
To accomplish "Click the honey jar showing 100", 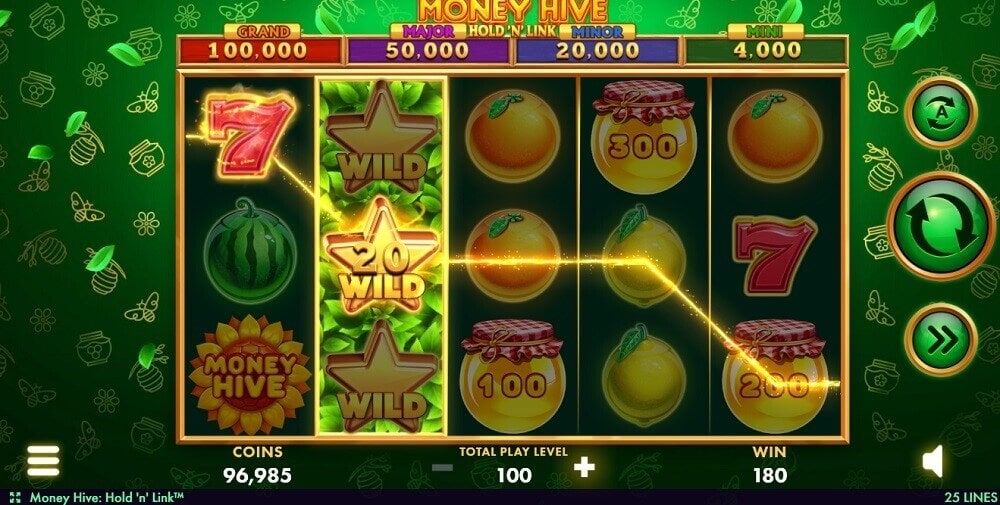I will click(x=512, y=376).
